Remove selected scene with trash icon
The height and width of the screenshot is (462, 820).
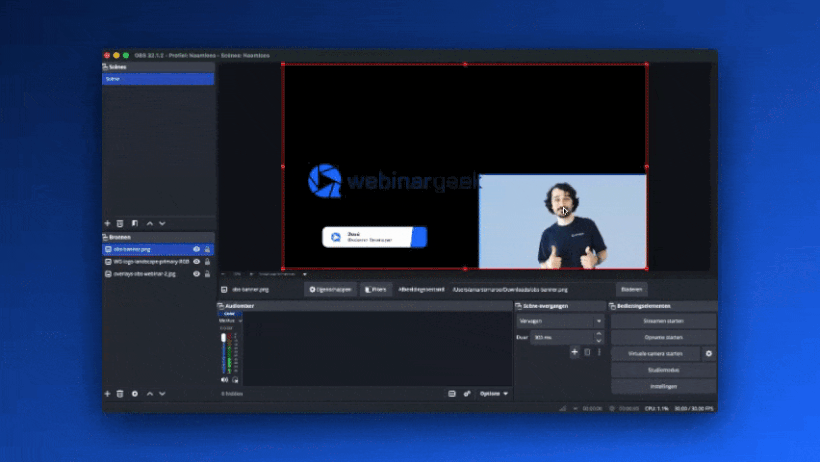click(x=120, y=223)
